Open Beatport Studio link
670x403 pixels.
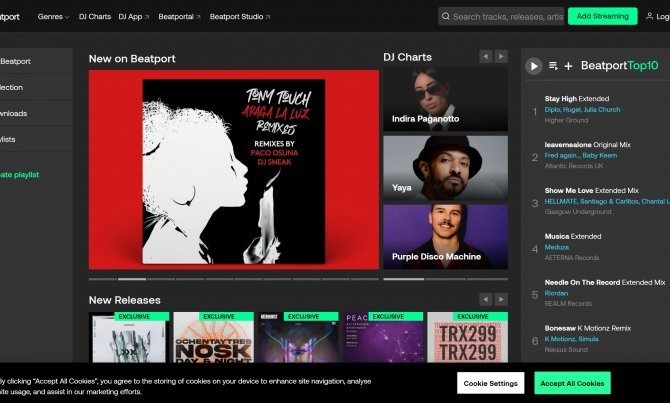240,17
